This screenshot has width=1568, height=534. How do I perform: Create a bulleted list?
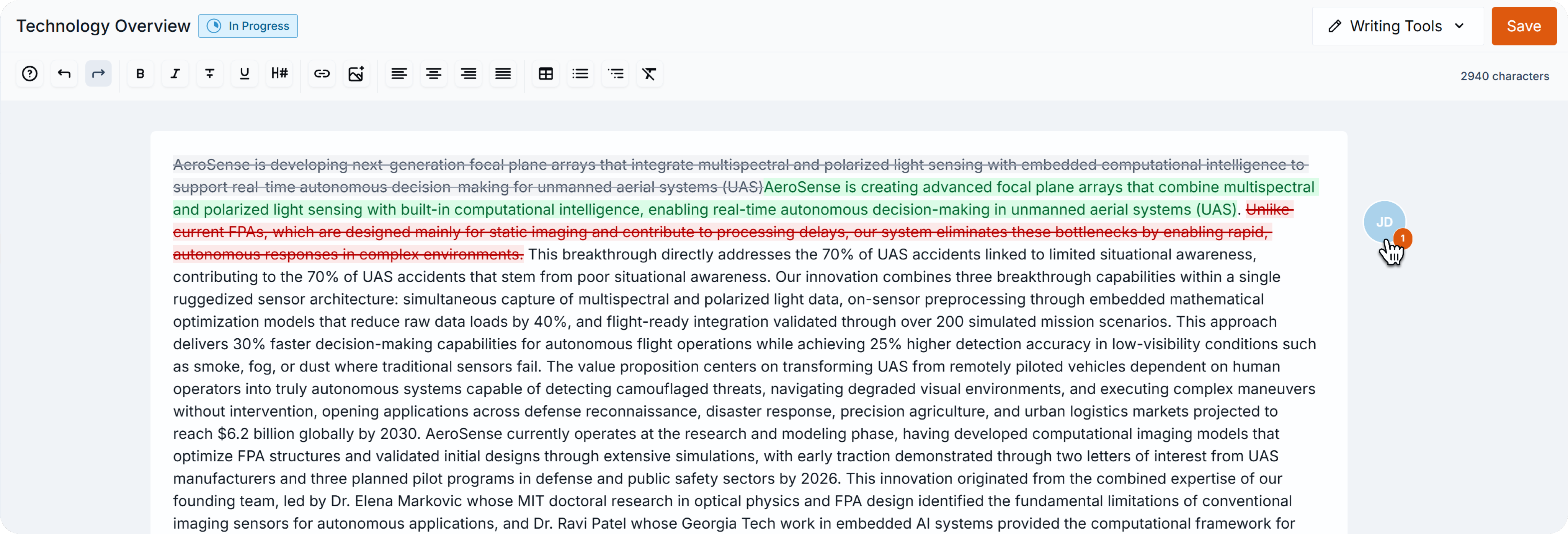pos(581,74)
